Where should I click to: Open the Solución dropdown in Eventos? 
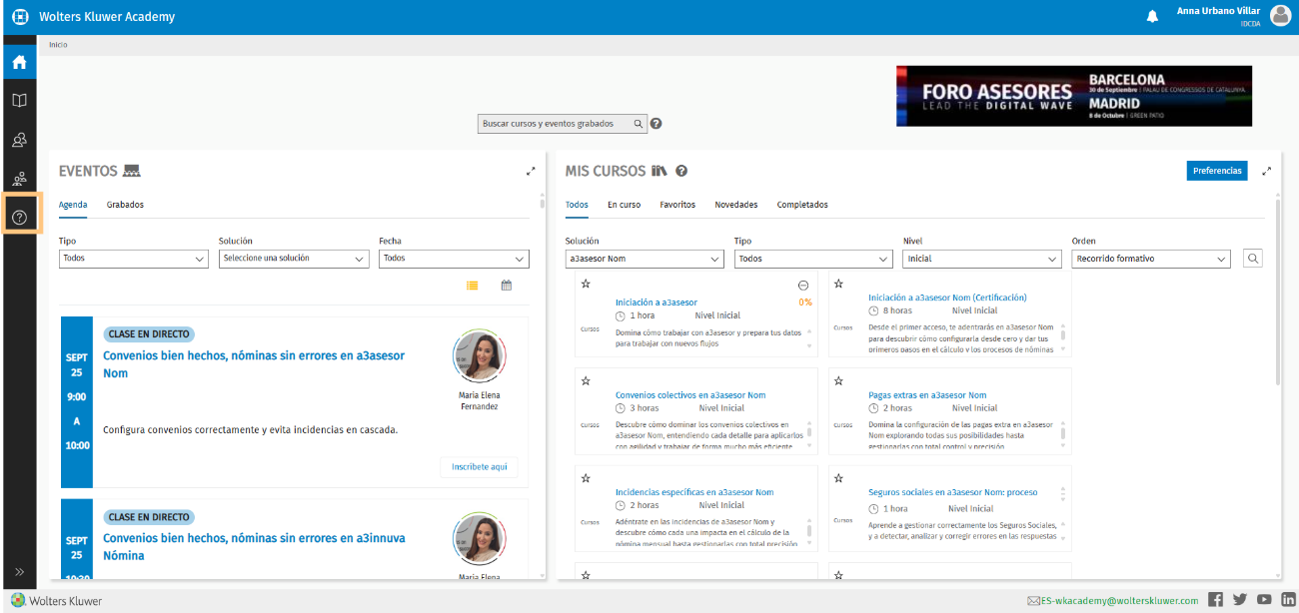[294, 258]
